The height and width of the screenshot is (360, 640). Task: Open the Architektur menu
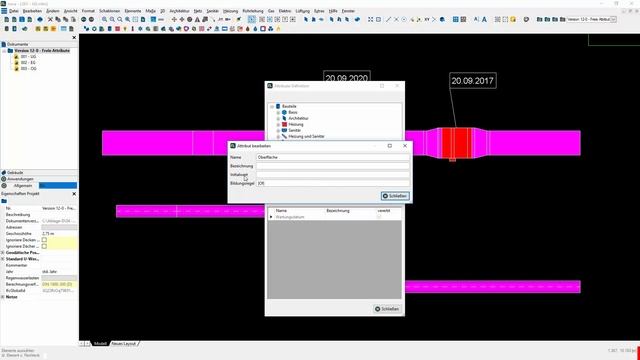point(179,11)
